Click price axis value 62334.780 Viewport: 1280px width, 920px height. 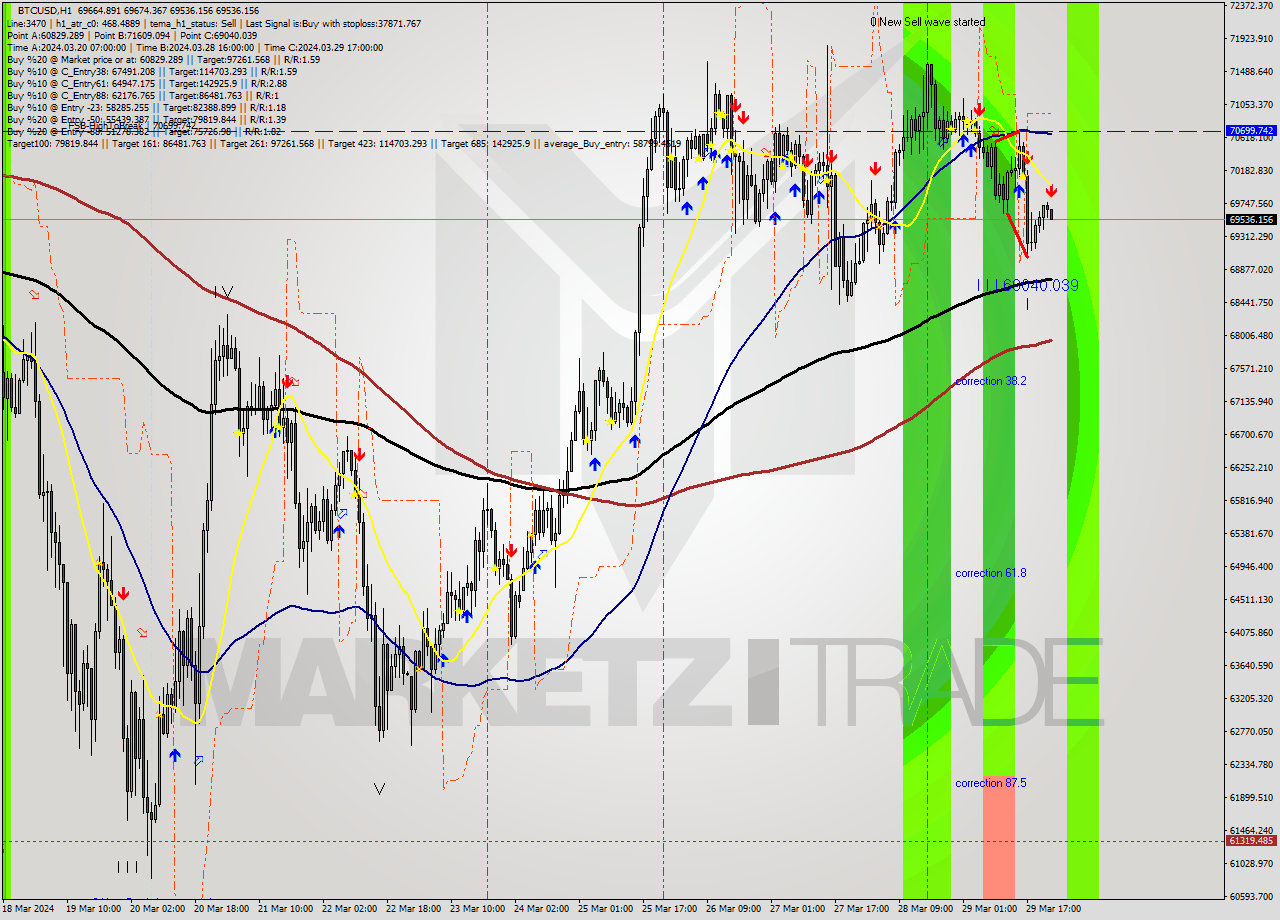coord(1251,765)
